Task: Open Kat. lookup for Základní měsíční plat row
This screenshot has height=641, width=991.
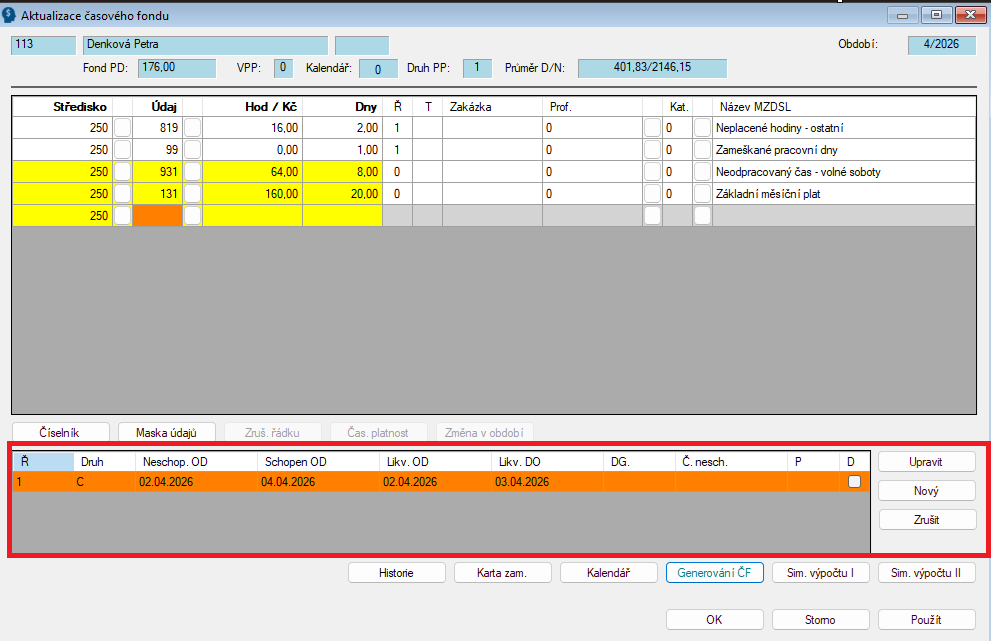Action: click(x=702, y=194)
